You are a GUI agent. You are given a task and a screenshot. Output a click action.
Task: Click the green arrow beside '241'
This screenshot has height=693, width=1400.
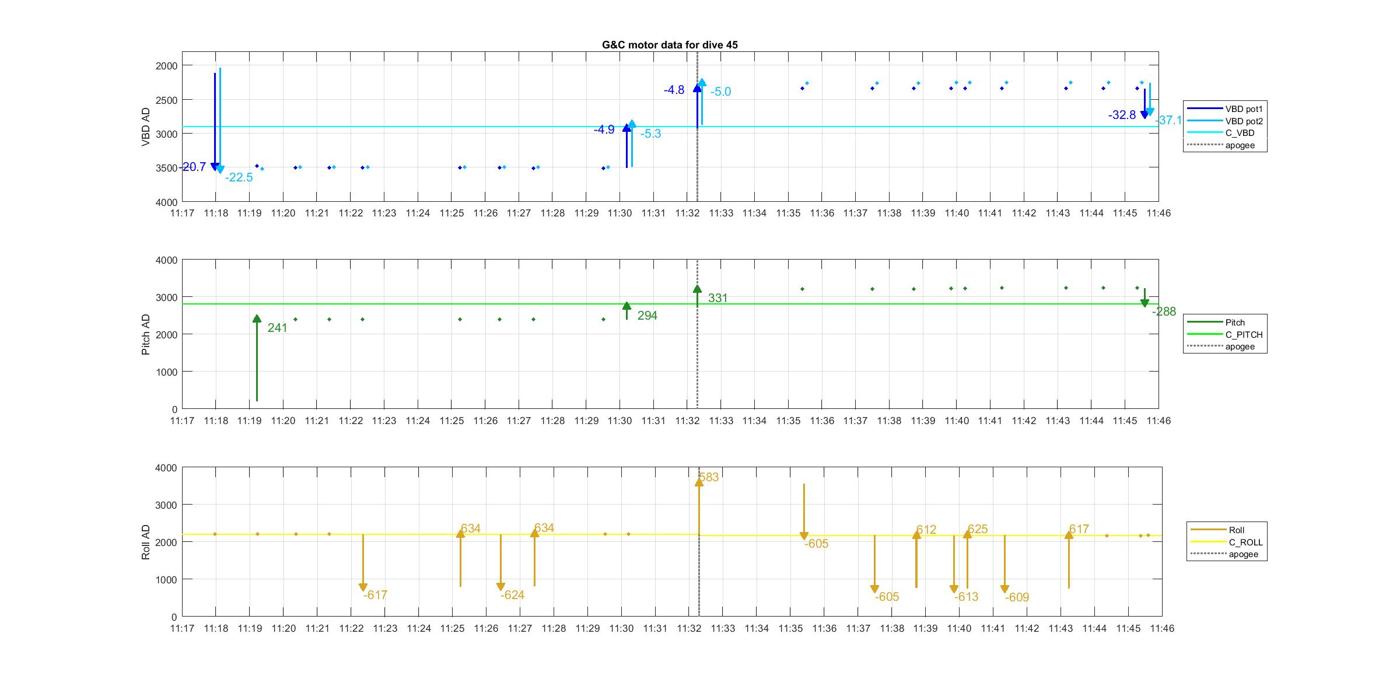pyautogui.click(x=257, y=358)
